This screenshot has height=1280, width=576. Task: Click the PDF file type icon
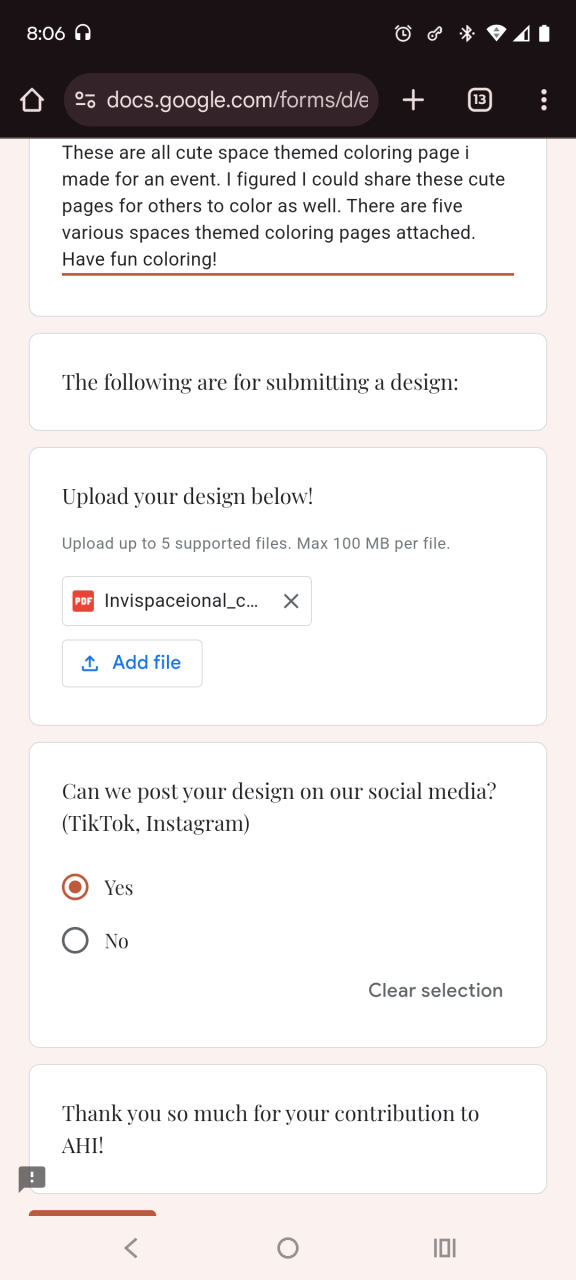83,601
